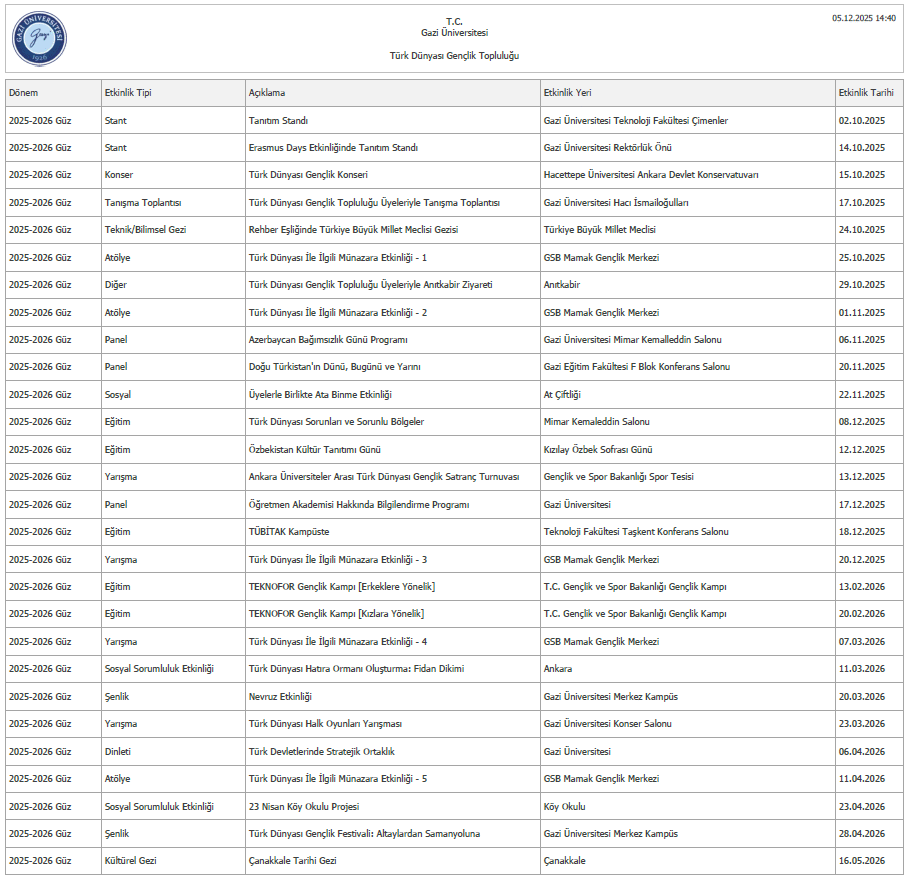Select the date 16.05.2026 cell

point(861,860)
